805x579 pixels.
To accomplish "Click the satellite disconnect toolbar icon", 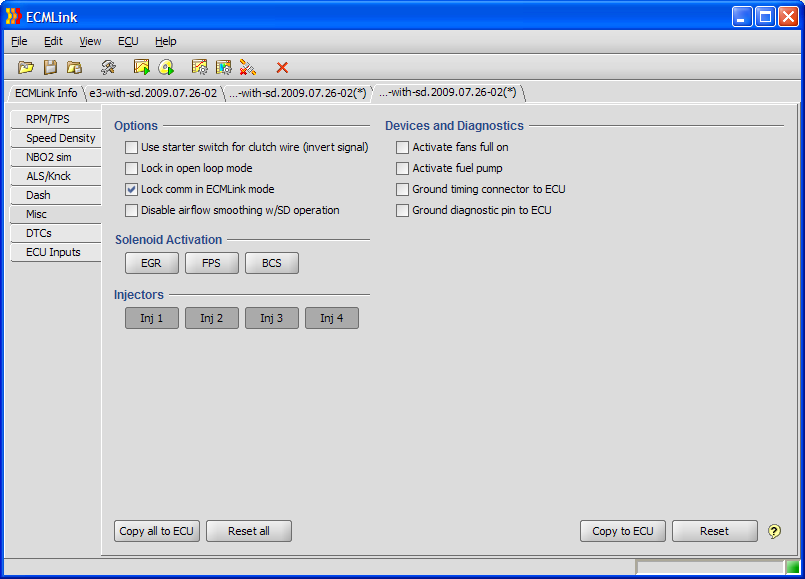I will click(x=248, y=67).
